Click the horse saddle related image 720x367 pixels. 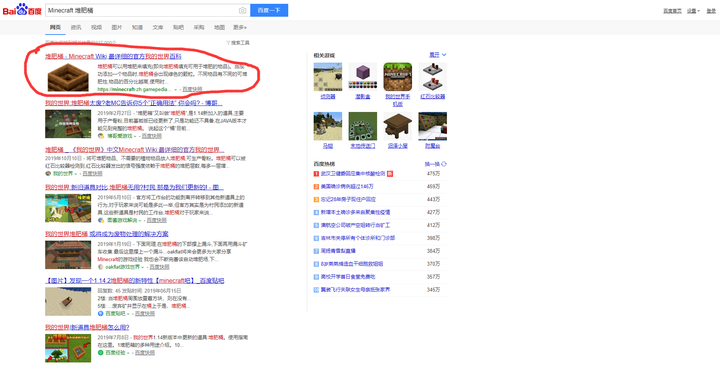click(x=328, y=126)
